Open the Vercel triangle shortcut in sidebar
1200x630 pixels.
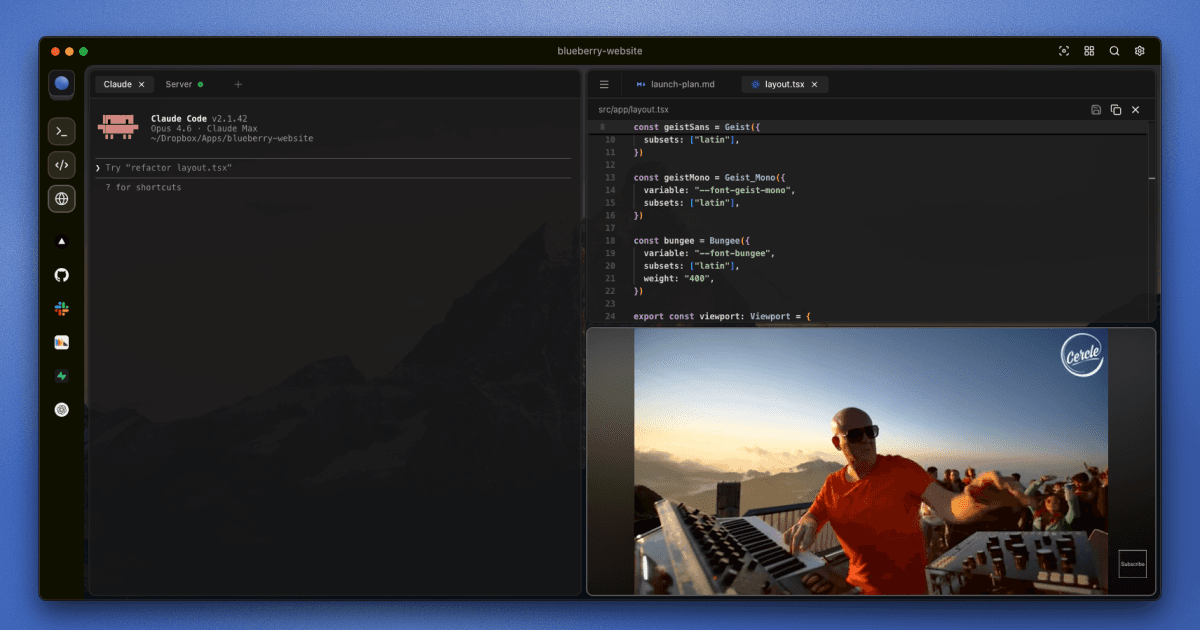(62, 241)
